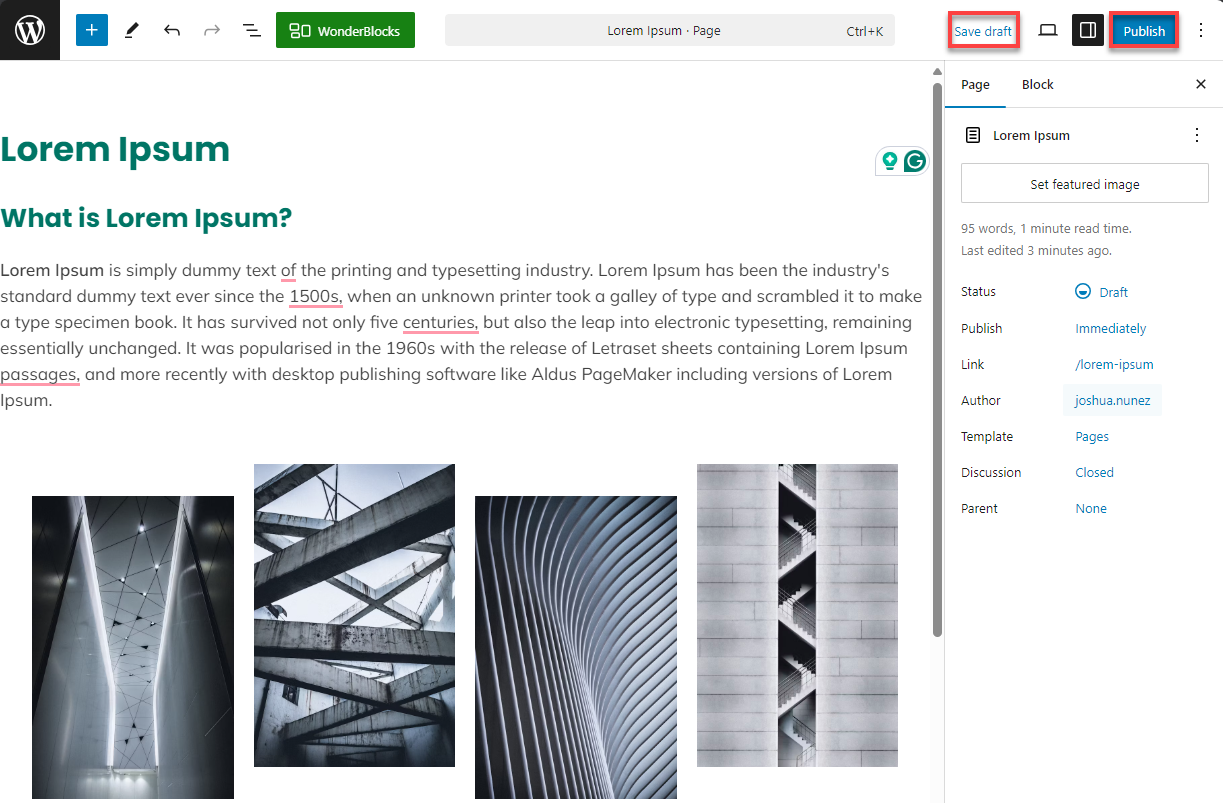Image resolution: width=1223 pixels, height=803 pixels.
Task: Open the editor Options menu
Action: tap(1200, 30)
